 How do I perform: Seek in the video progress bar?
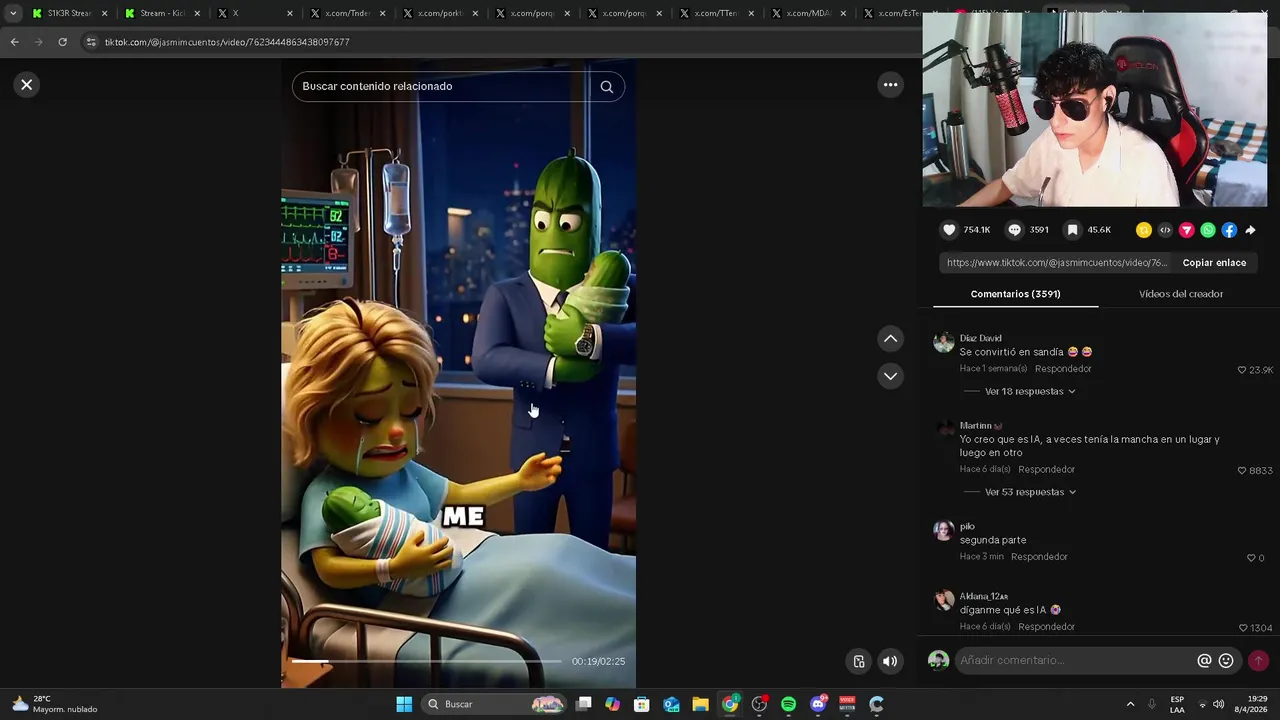pos(427,661)
